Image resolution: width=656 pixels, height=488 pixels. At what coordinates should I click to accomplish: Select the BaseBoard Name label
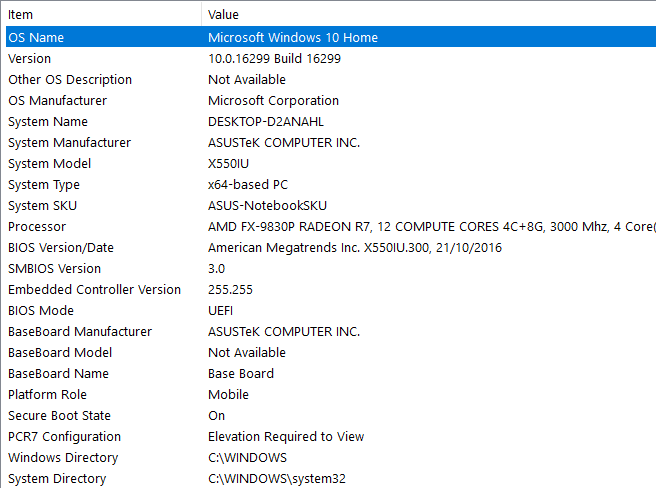59,373
